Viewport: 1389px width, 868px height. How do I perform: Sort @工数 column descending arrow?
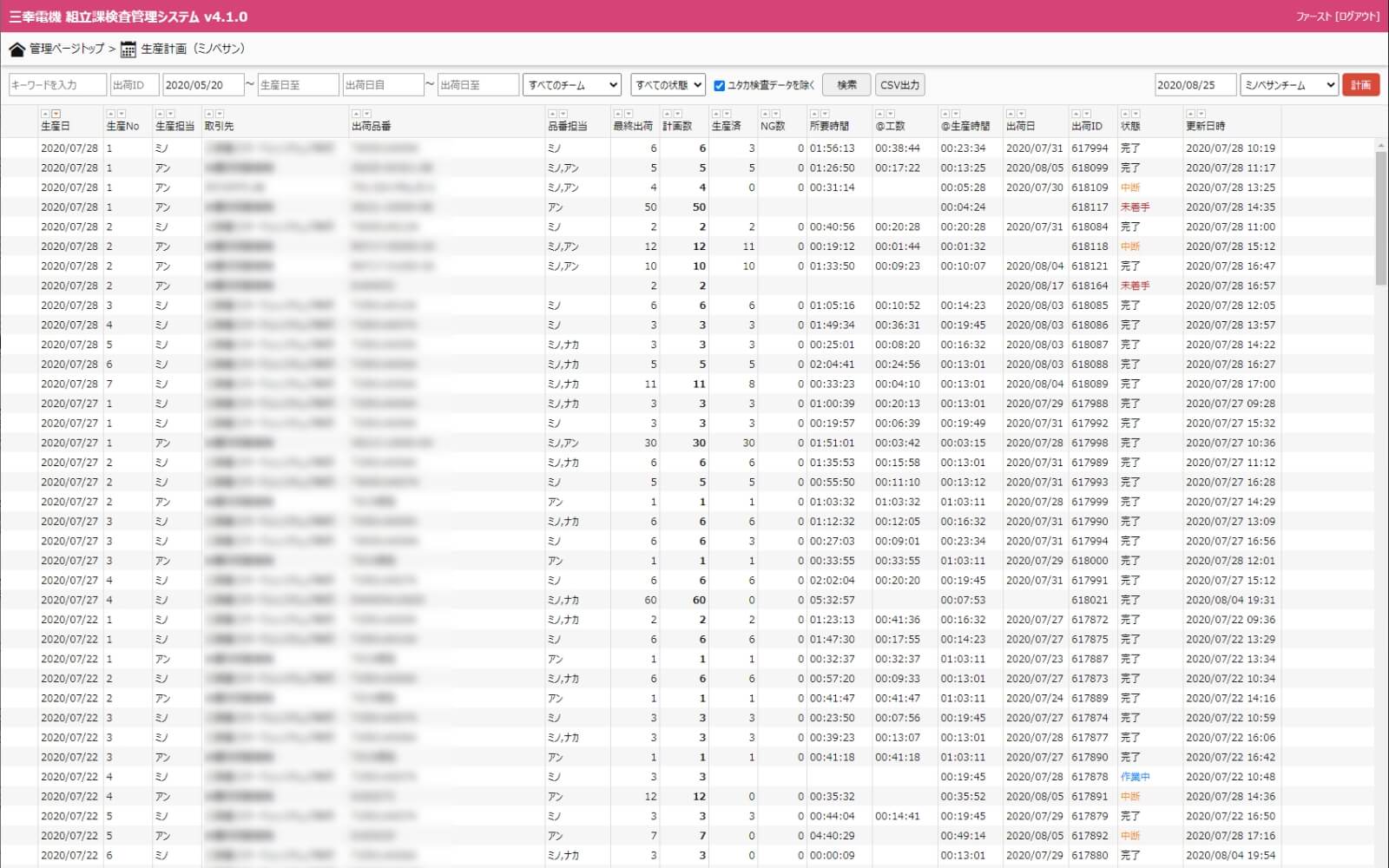coord(890,114)
